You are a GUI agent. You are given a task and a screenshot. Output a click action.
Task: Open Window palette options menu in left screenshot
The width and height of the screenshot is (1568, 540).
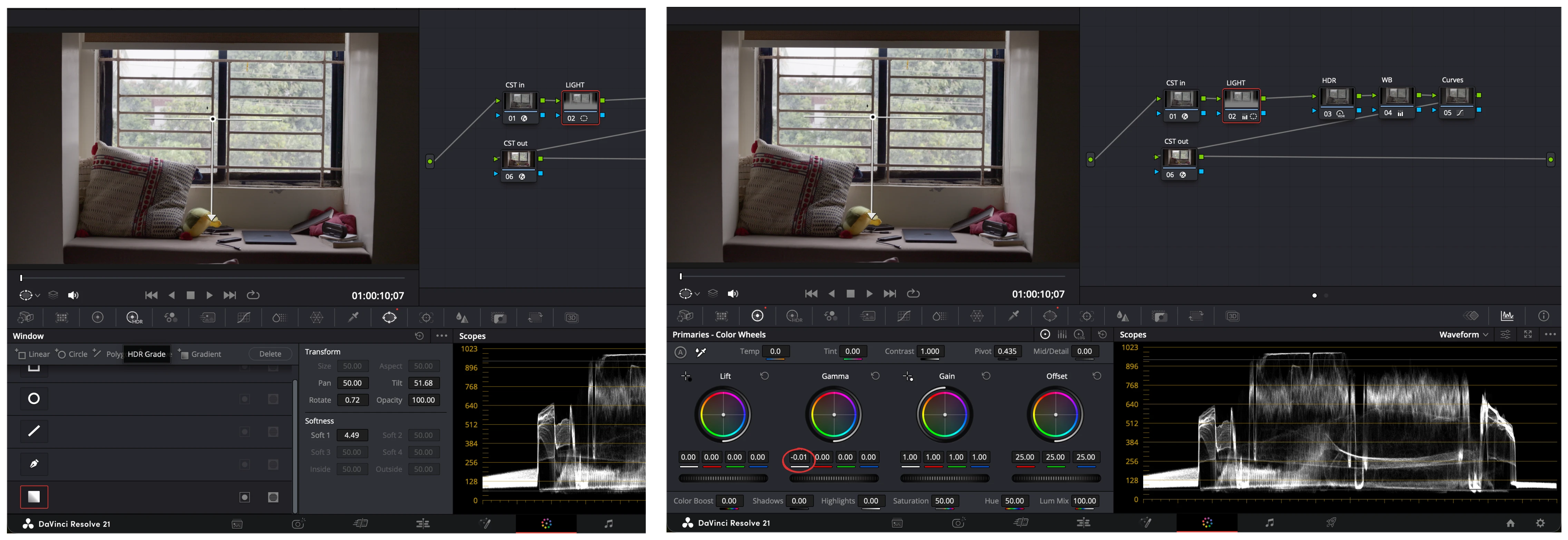[x=442, y=336]
